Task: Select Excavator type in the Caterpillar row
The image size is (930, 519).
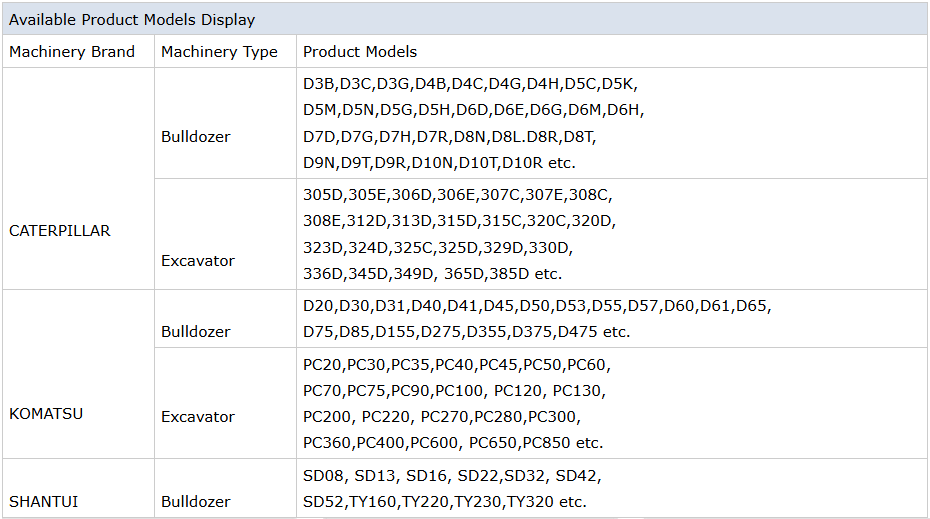Action: [198, 261]
